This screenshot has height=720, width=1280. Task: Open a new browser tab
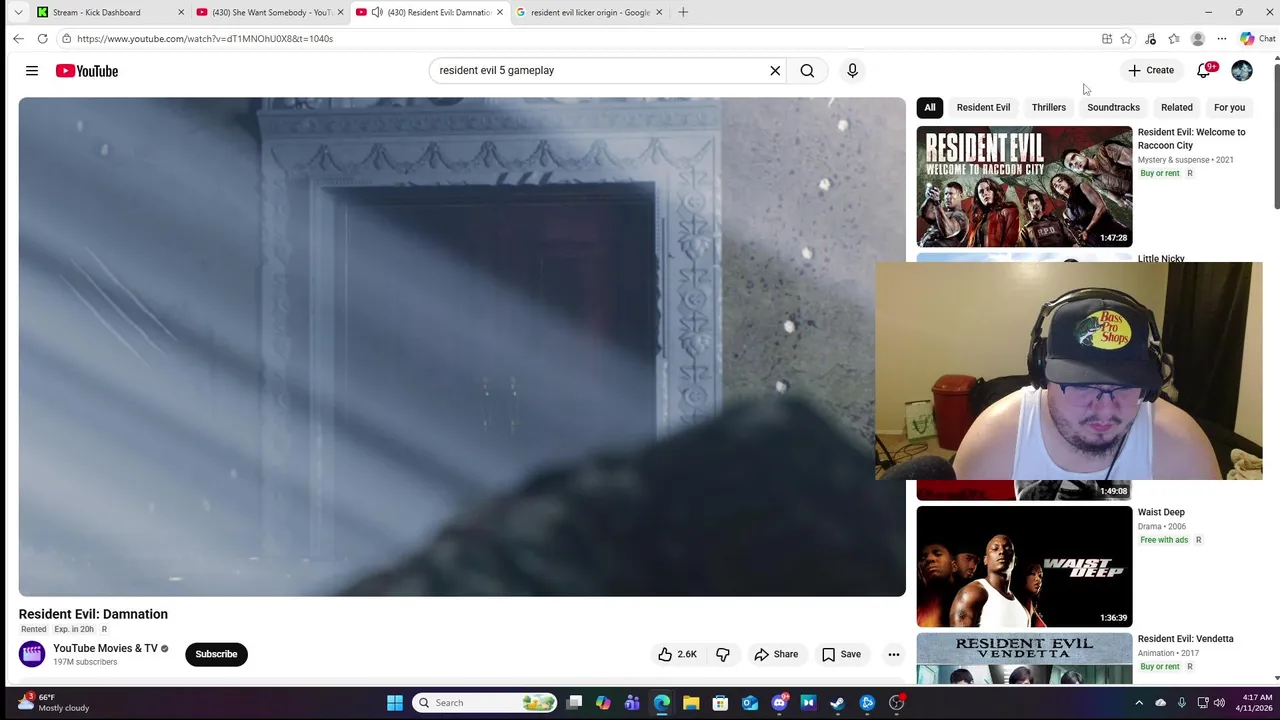[683, 12]
